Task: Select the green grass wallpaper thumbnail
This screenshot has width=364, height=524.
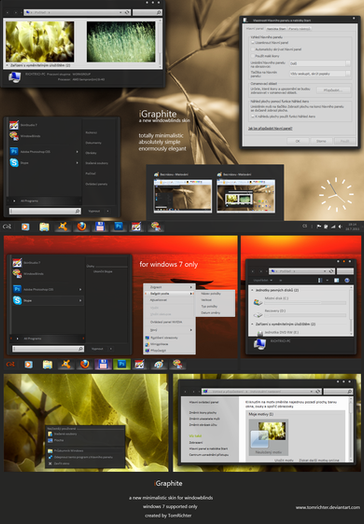Action: tap(121, 42)
